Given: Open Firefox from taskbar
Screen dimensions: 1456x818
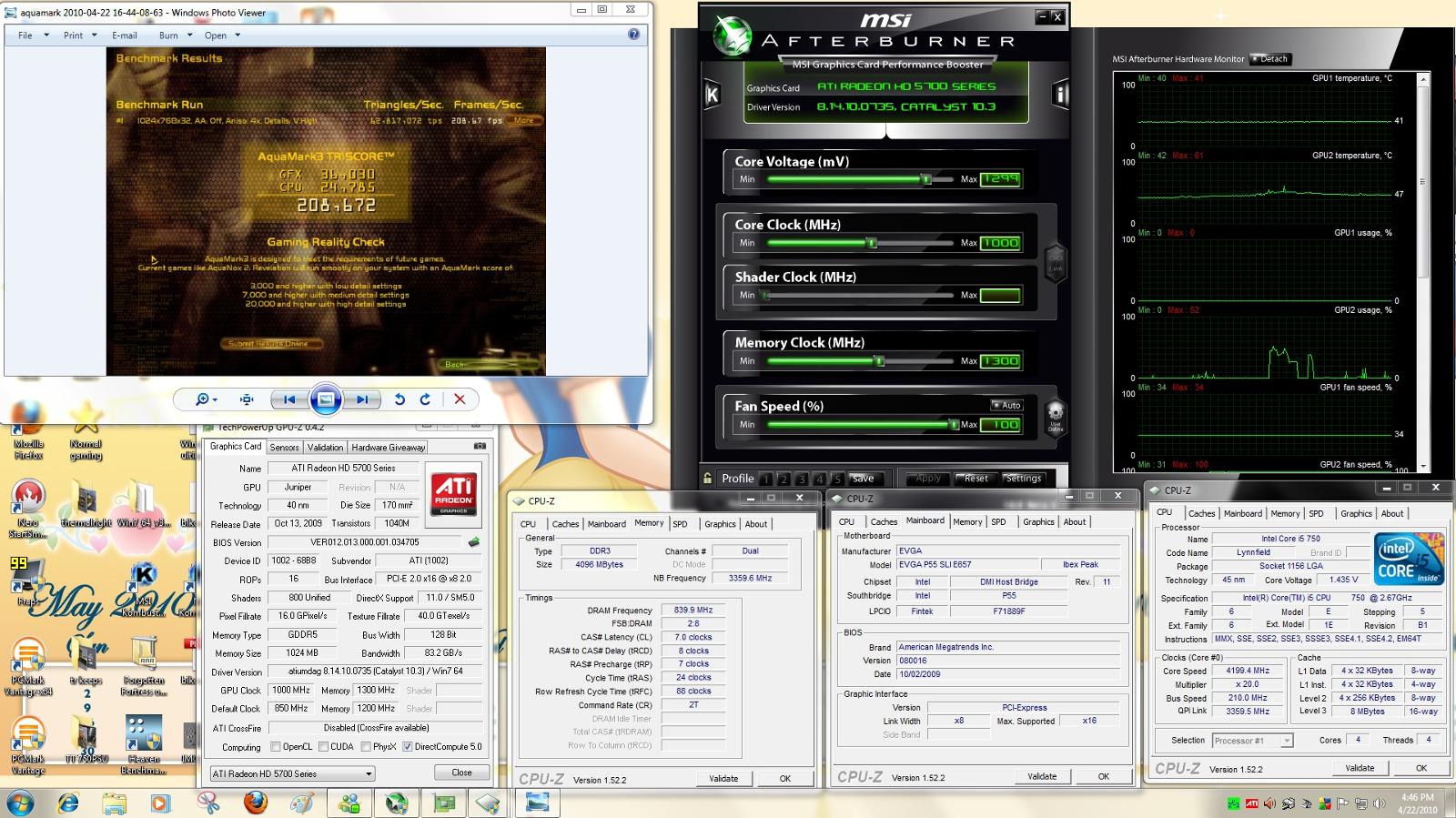Looking at the screenshot, I should pyautogui.click(x=256, y=803).
